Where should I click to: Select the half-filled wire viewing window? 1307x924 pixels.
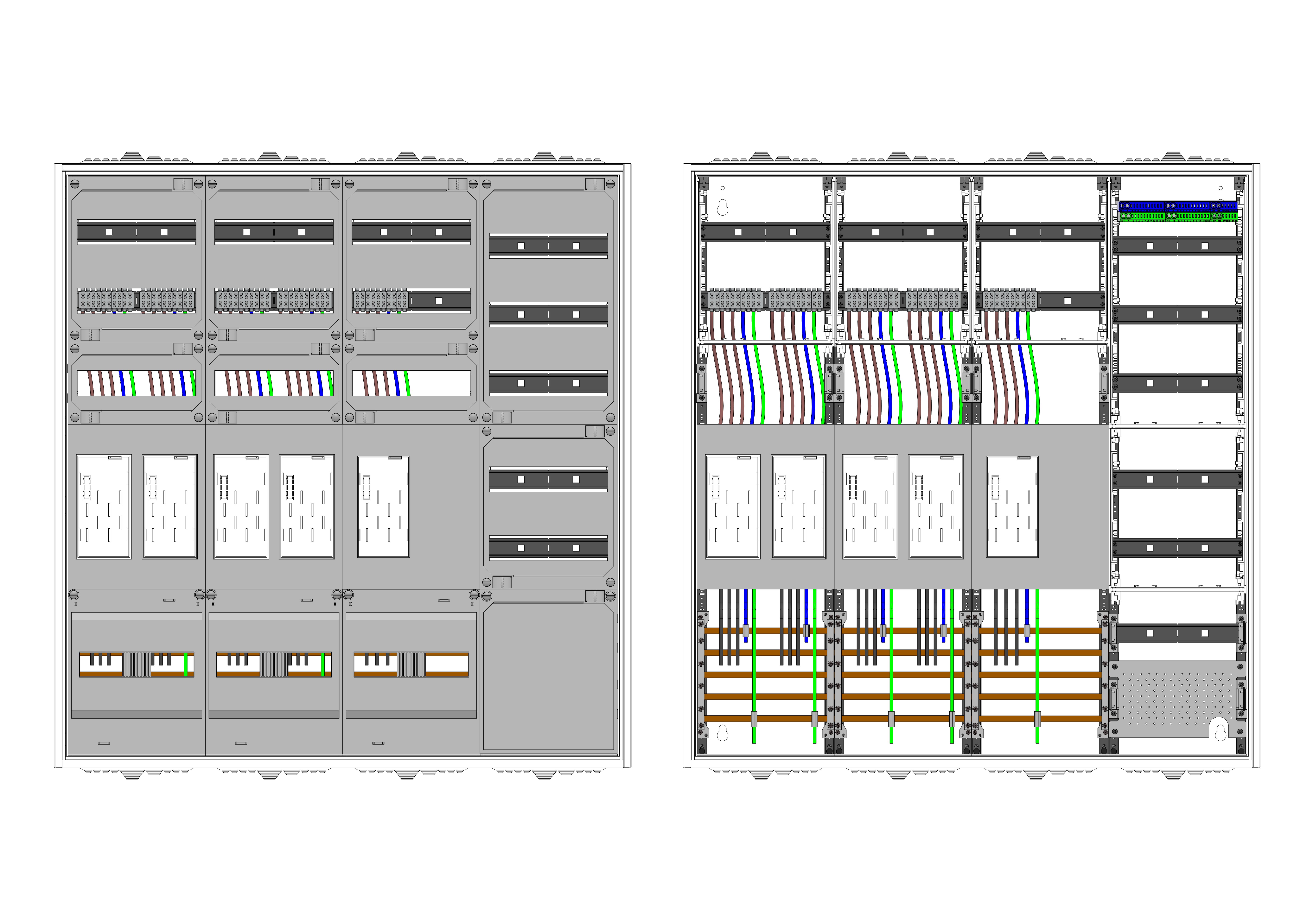[411, 383]
